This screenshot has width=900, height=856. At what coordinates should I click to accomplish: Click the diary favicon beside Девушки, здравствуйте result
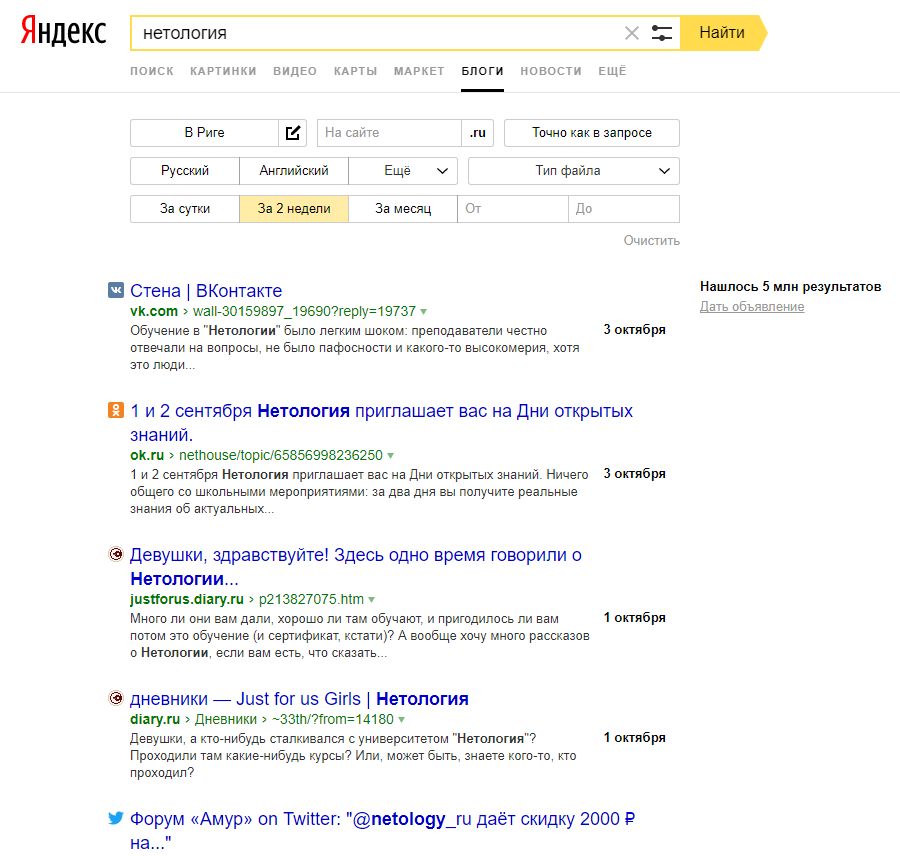(x=116, y=555)
